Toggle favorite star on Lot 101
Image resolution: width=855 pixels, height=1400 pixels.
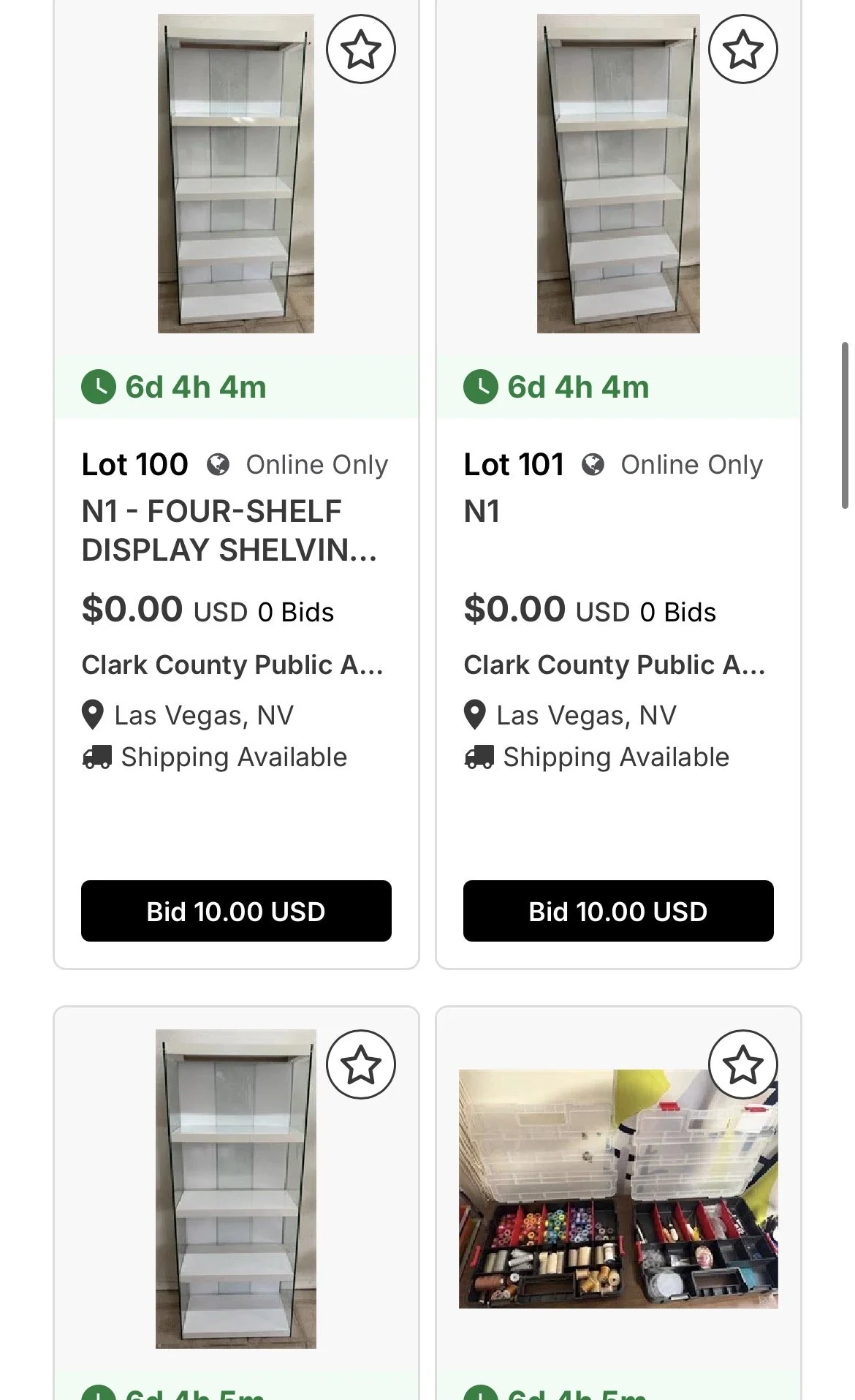click(x=743, y=49)
